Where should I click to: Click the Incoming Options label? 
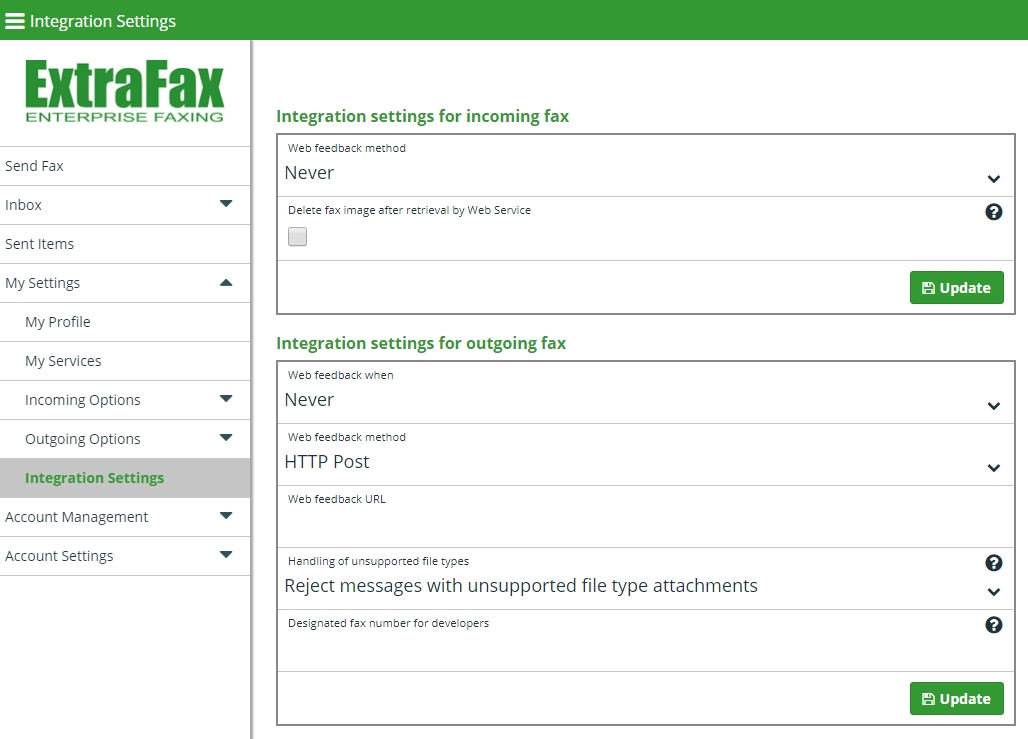click(x=83, y=400)
